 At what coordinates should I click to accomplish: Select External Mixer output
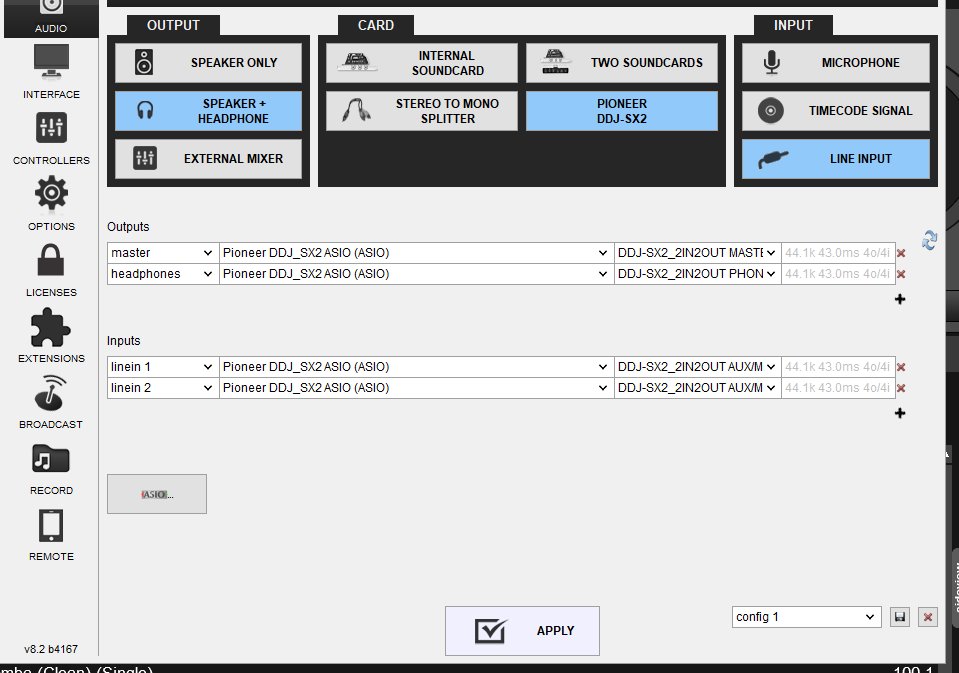(x=209, y=158)
